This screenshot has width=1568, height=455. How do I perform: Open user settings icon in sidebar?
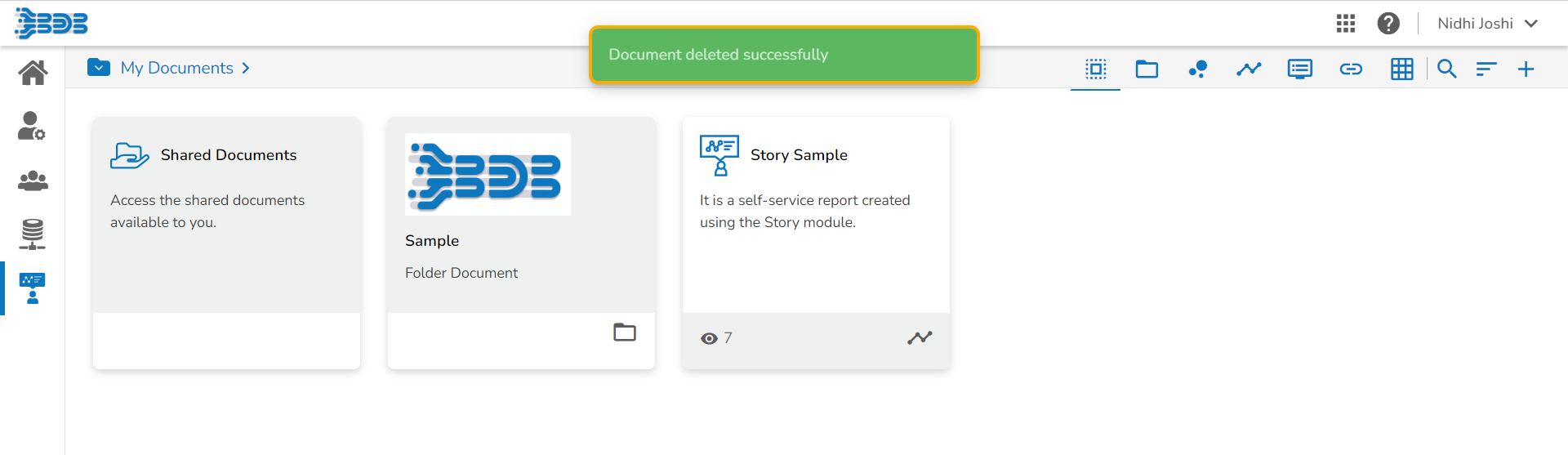coord(32,126)
